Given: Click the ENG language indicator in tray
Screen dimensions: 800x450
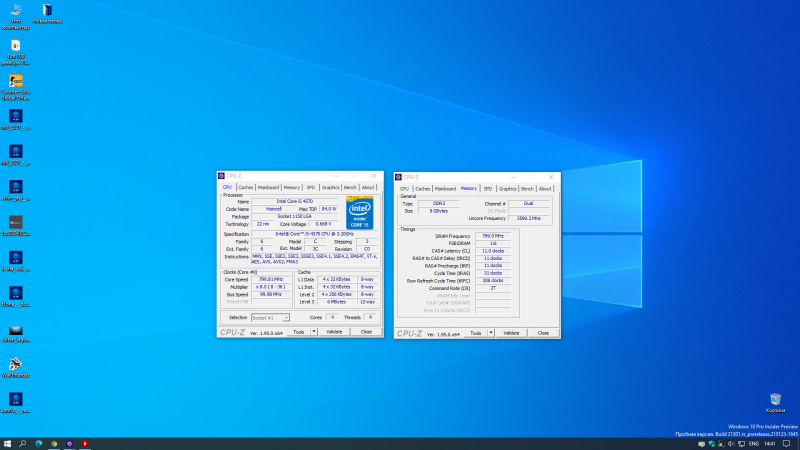Looking at the screenshot, I should pyautogui.click(x=753, y=443).
